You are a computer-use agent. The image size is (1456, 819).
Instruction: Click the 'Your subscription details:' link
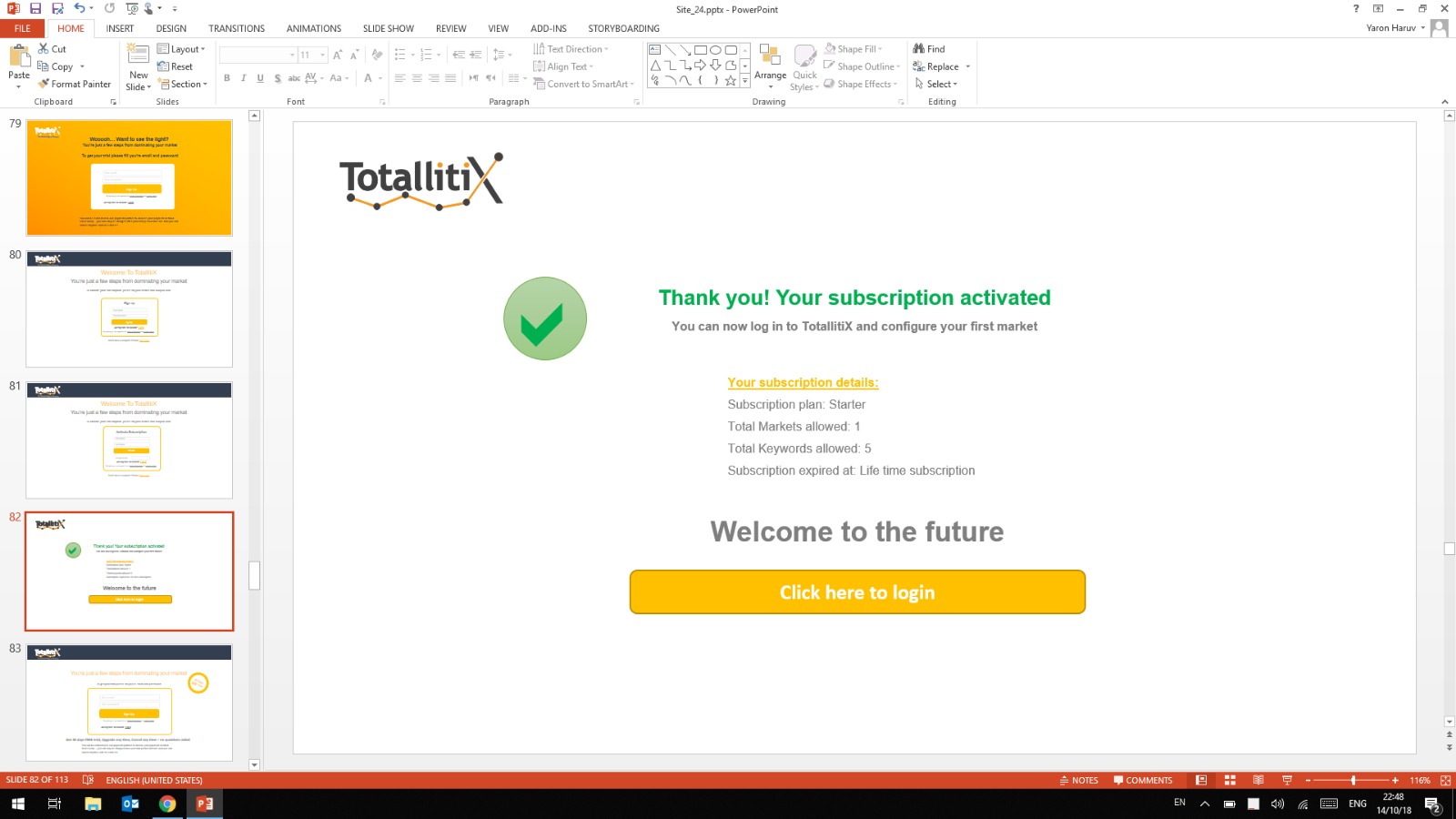coord(803,382)
